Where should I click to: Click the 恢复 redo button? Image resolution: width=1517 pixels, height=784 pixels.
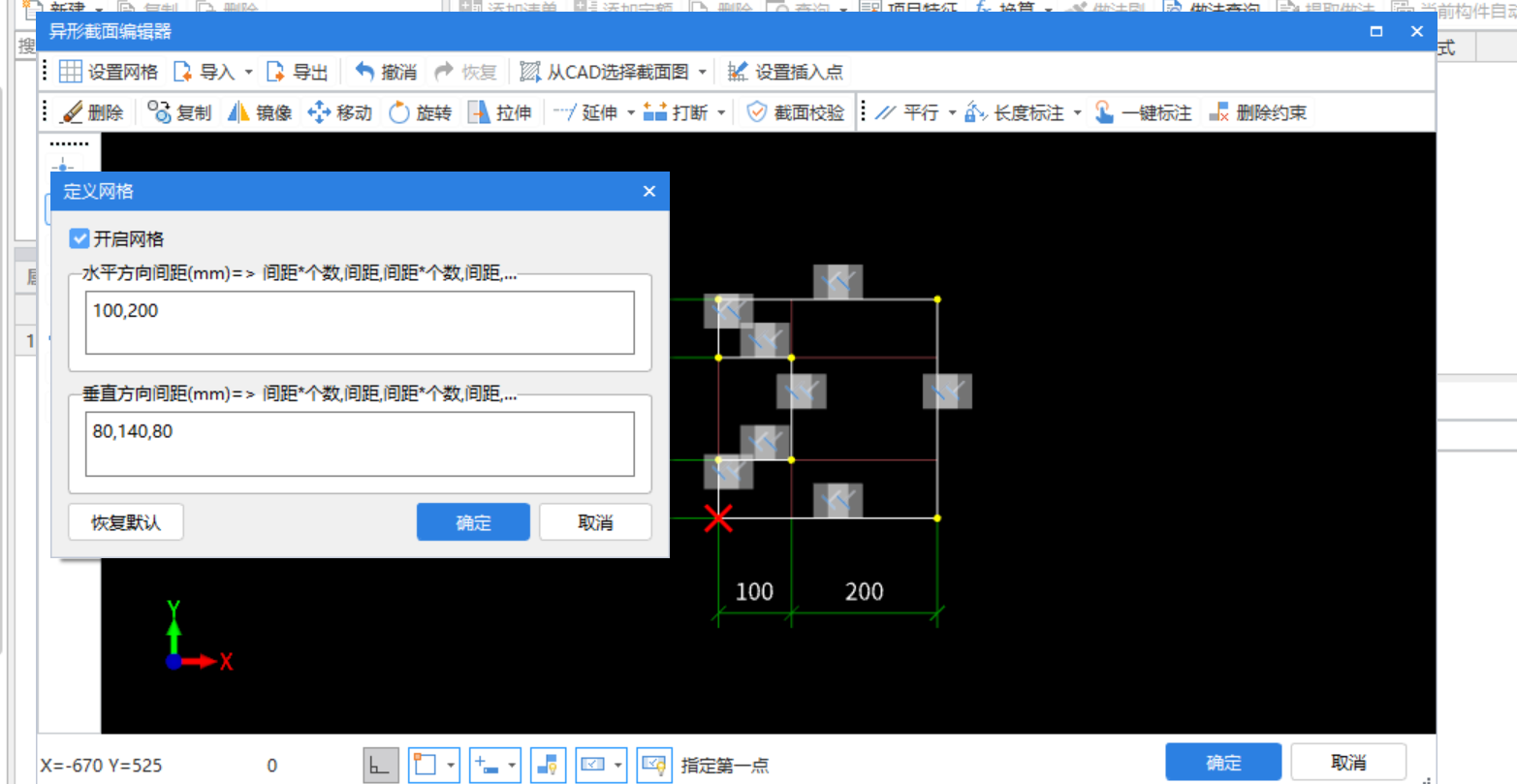tap(465, 72)
